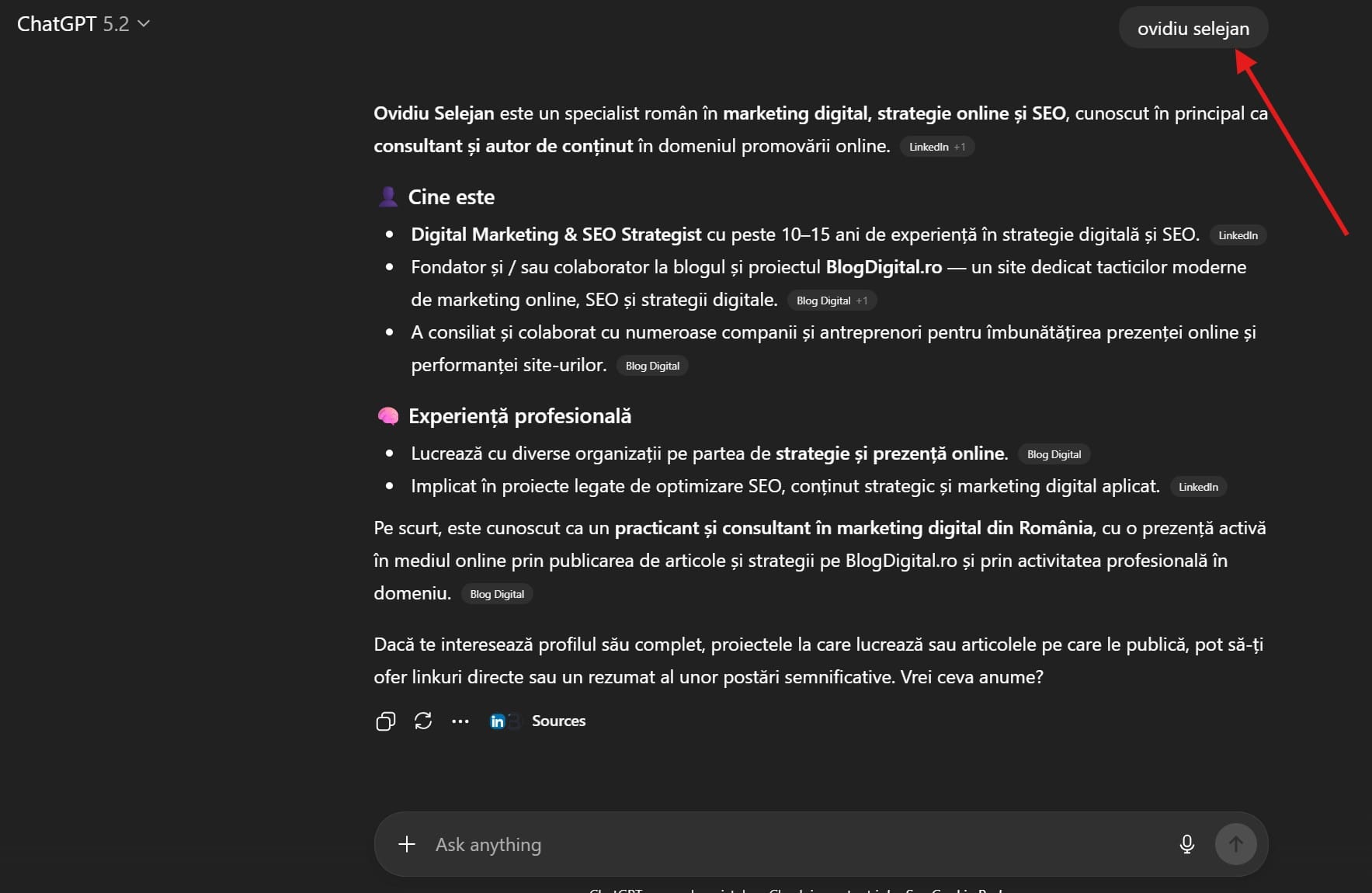The height and width of the screenshot is (893, 1372).
Task: Click the Blog Digital citation after 'domeniu'
Action: pos(496,594)
